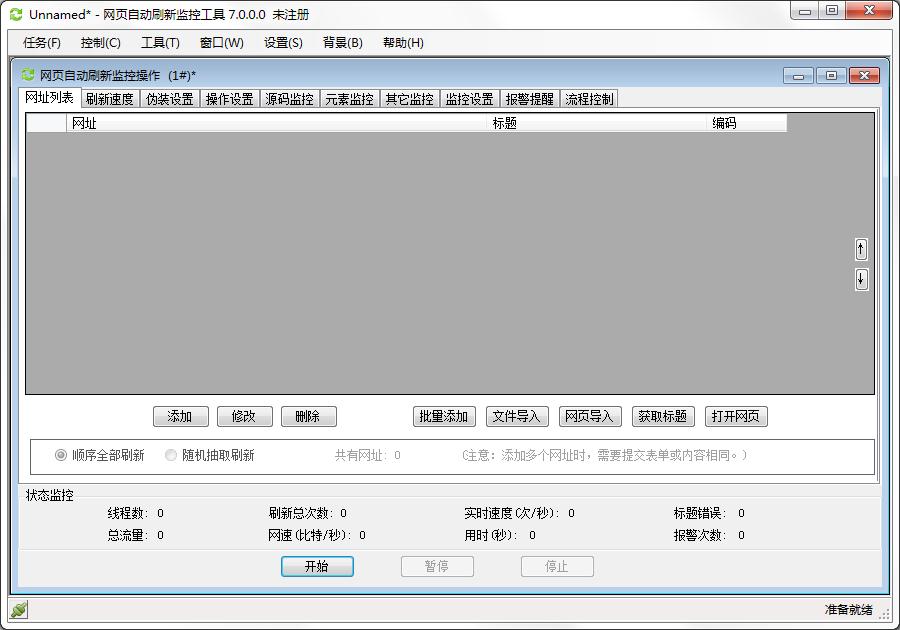Open the 设置(S) menu
This screenshot has width=900, height=630.
pyautogui.click(x=283, y=43)
